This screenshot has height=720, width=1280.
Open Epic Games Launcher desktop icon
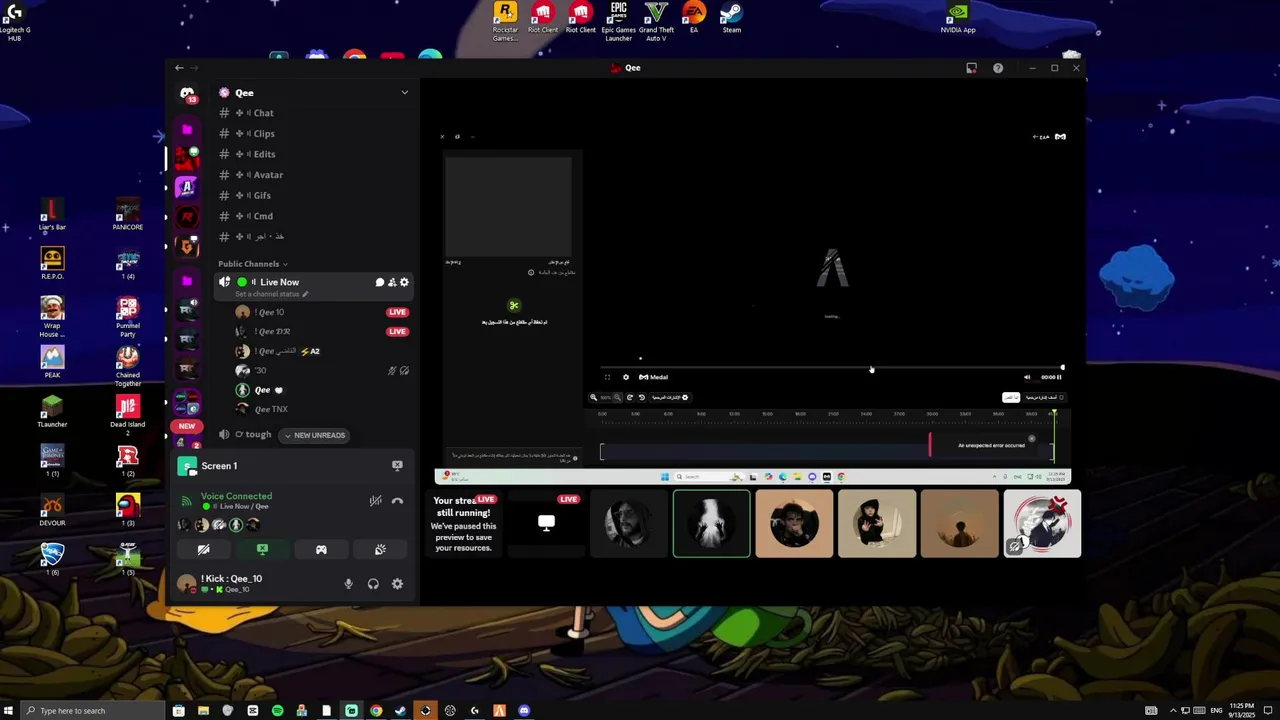619,22
